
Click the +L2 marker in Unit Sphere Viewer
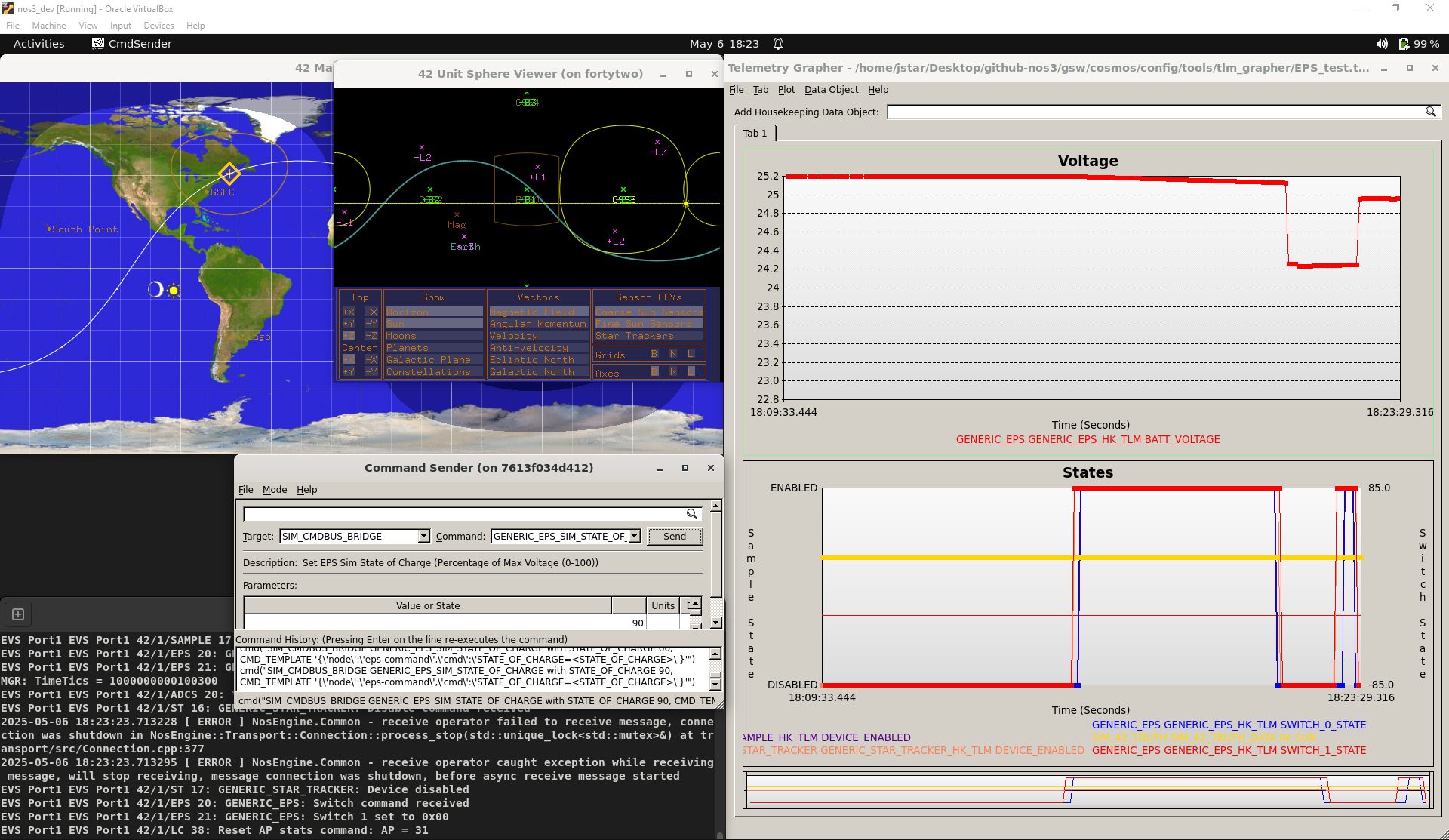[x=616, y=236]
